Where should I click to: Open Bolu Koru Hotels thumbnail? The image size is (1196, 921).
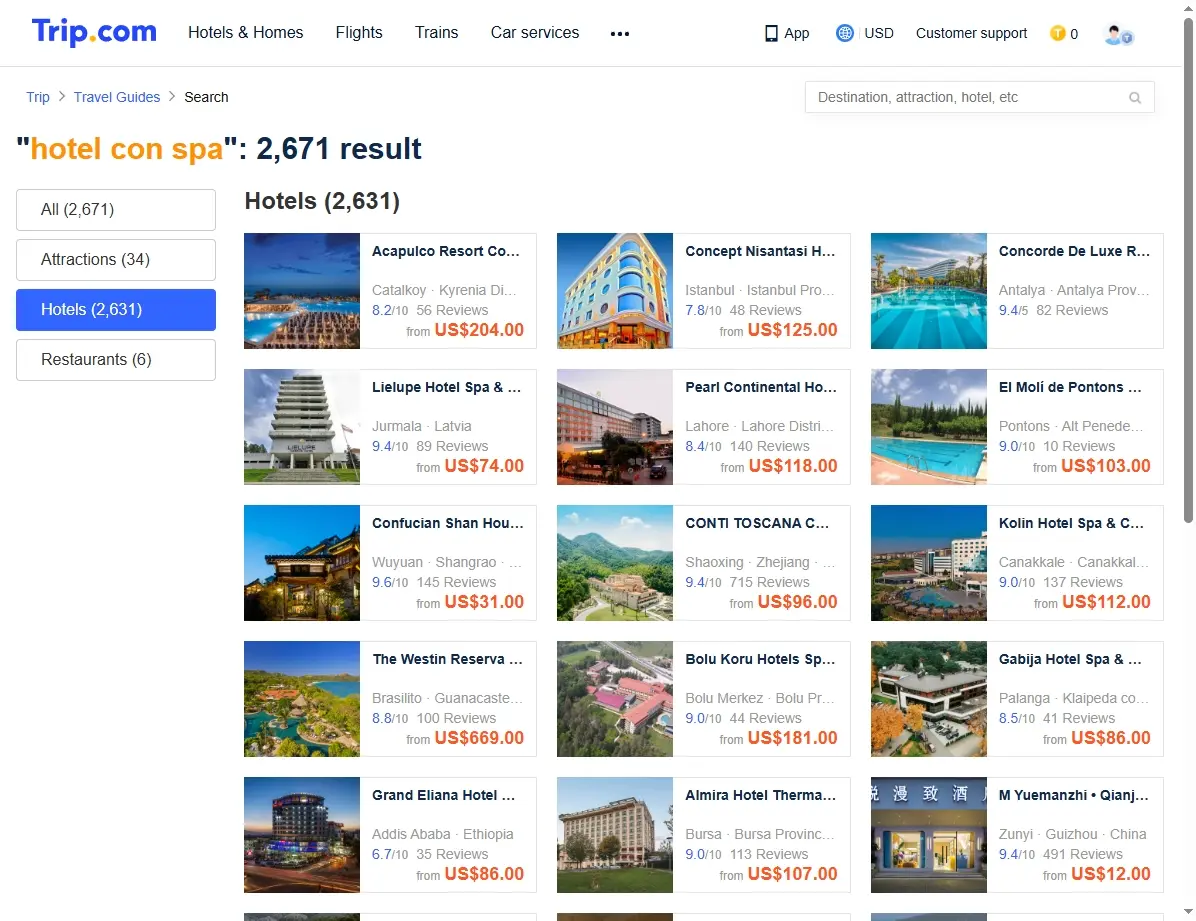[x=615, y=699]
